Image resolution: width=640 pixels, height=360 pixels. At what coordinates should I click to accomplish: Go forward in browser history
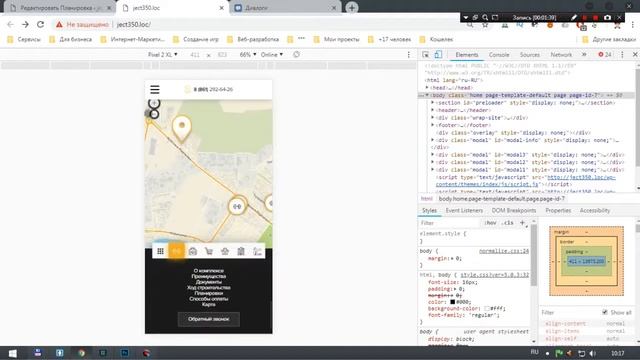click(25, 24)
